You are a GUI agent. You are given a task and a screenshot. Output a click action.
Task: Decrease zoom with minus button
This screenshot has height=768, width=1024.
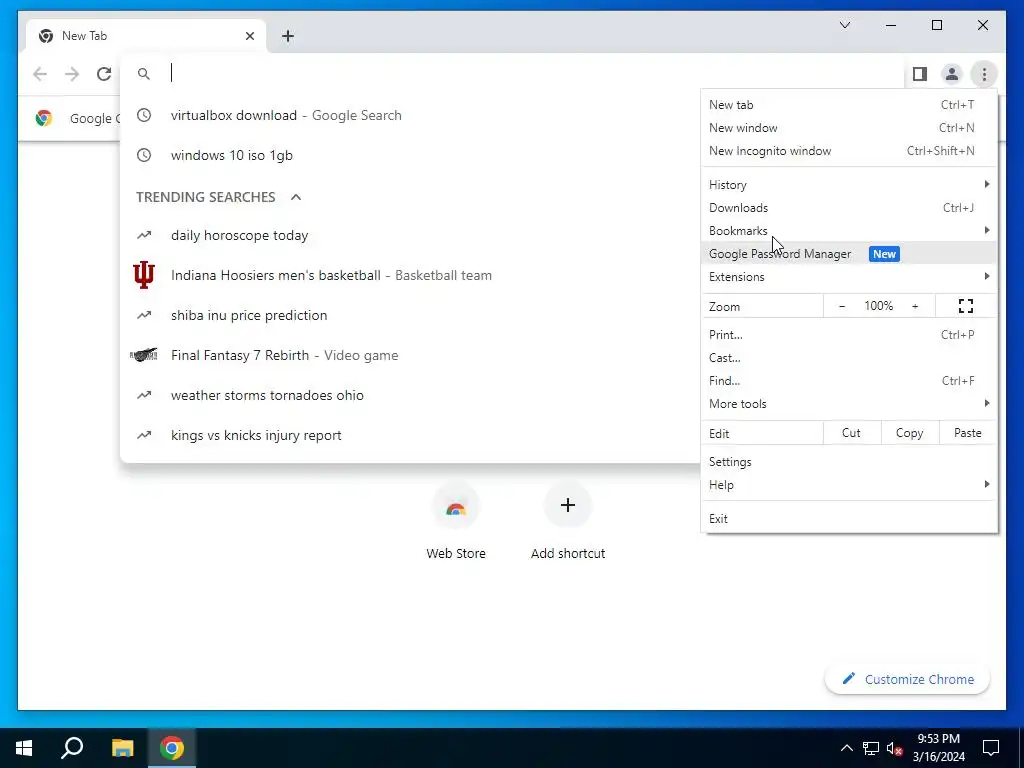click(x=842, y=306)
